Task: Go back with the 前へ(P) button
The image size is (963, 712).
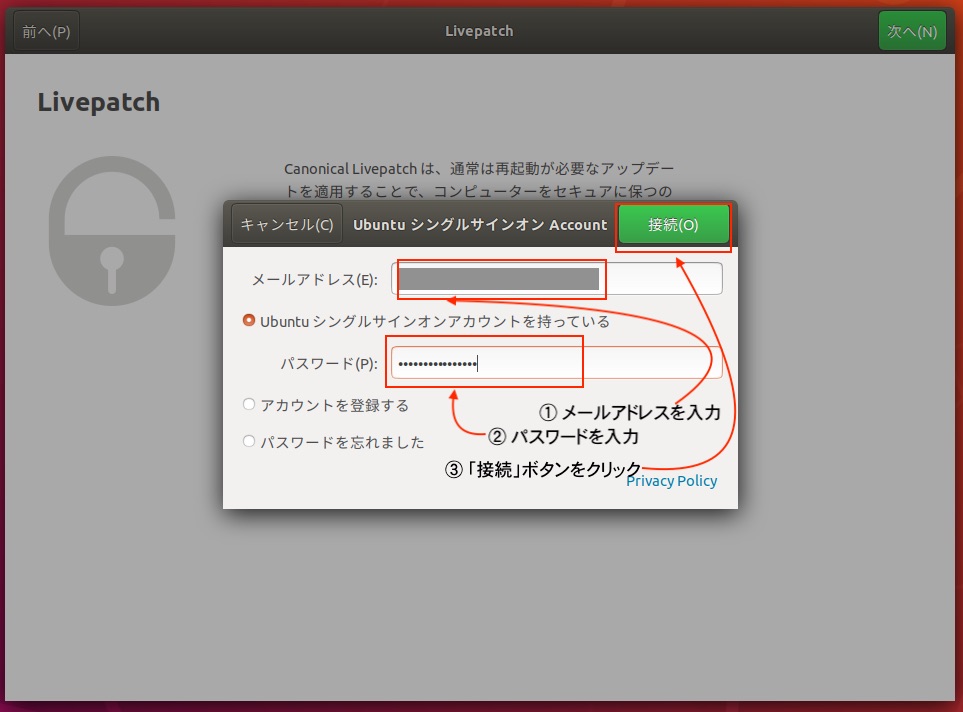Action: 46,31
